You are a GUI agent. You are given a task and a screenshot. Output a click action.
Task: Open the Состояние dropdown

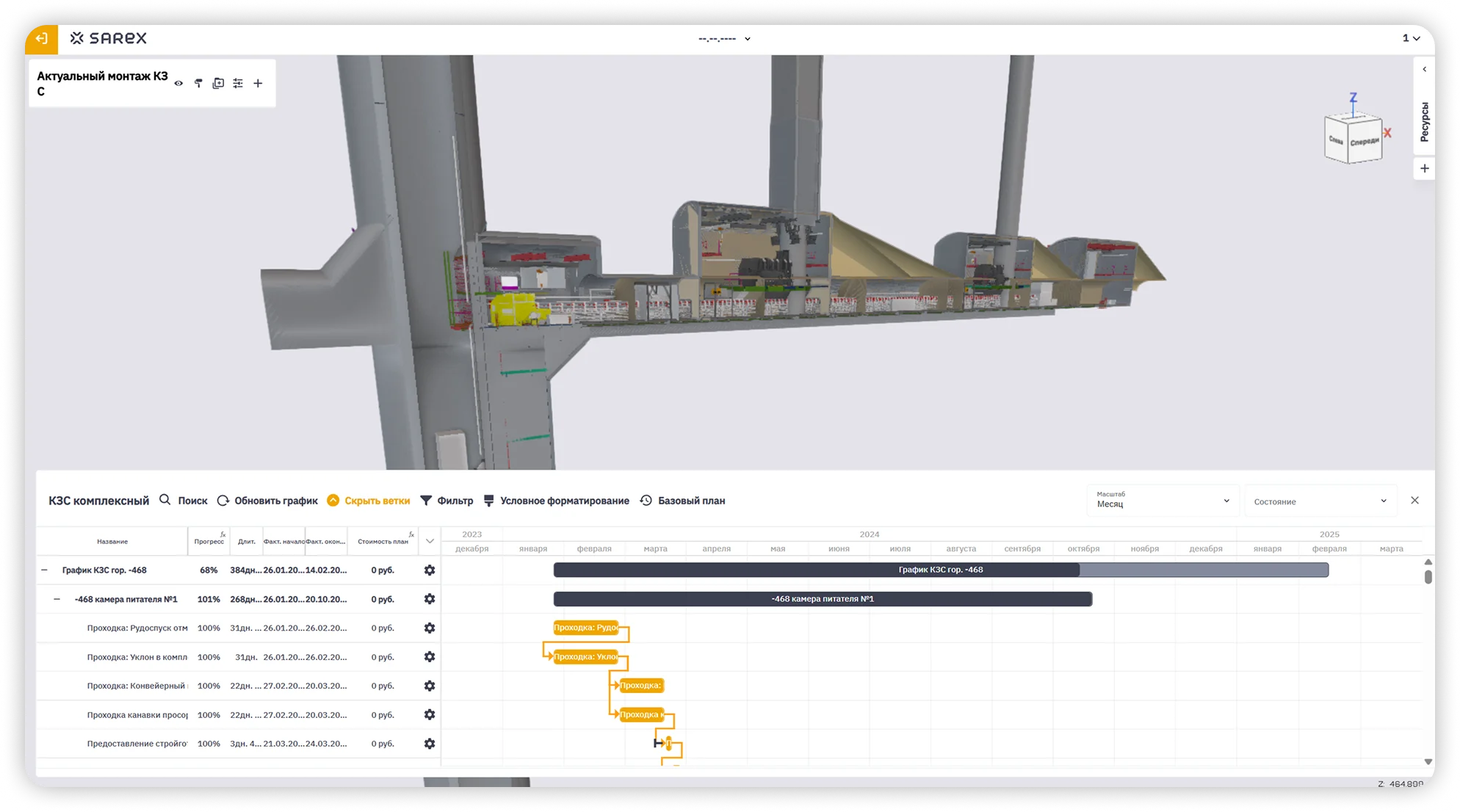pos(1320,501)
